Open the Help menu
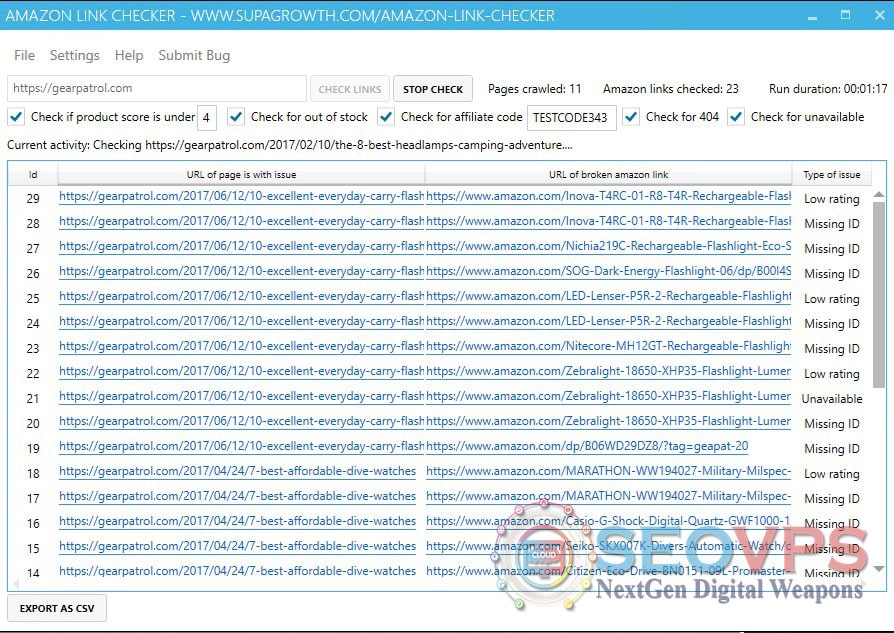 (x=129, y=55)
